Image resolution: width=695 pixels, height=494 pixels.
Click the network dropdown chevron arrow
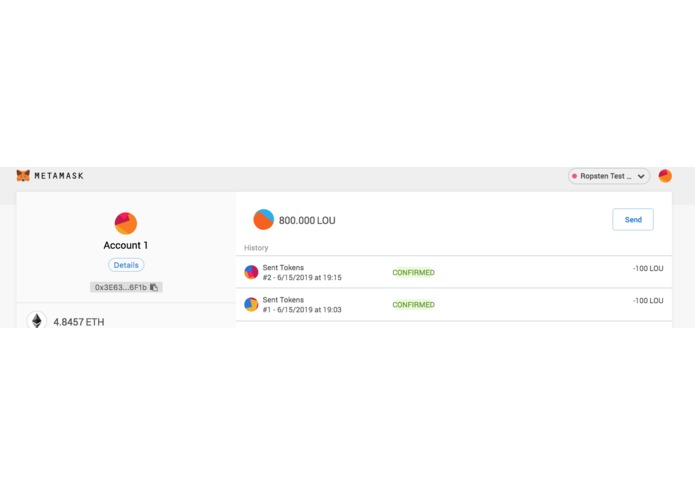(x=641, y=176)
